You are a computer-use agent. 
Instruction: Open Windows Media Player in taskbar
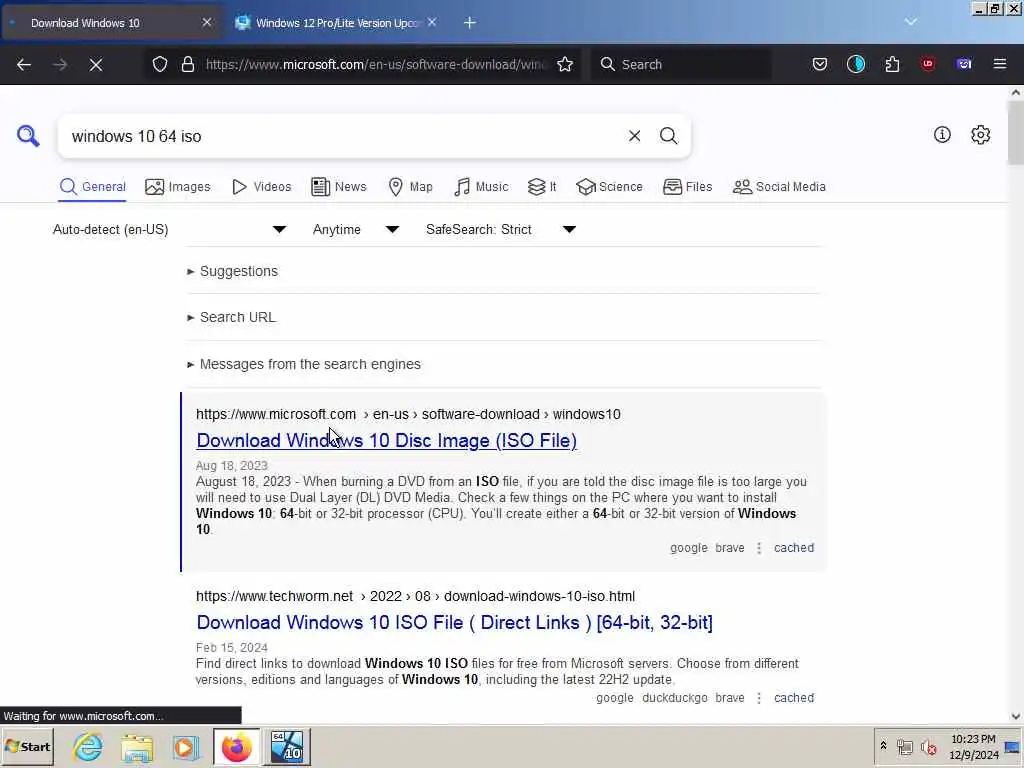click(185, 747)
